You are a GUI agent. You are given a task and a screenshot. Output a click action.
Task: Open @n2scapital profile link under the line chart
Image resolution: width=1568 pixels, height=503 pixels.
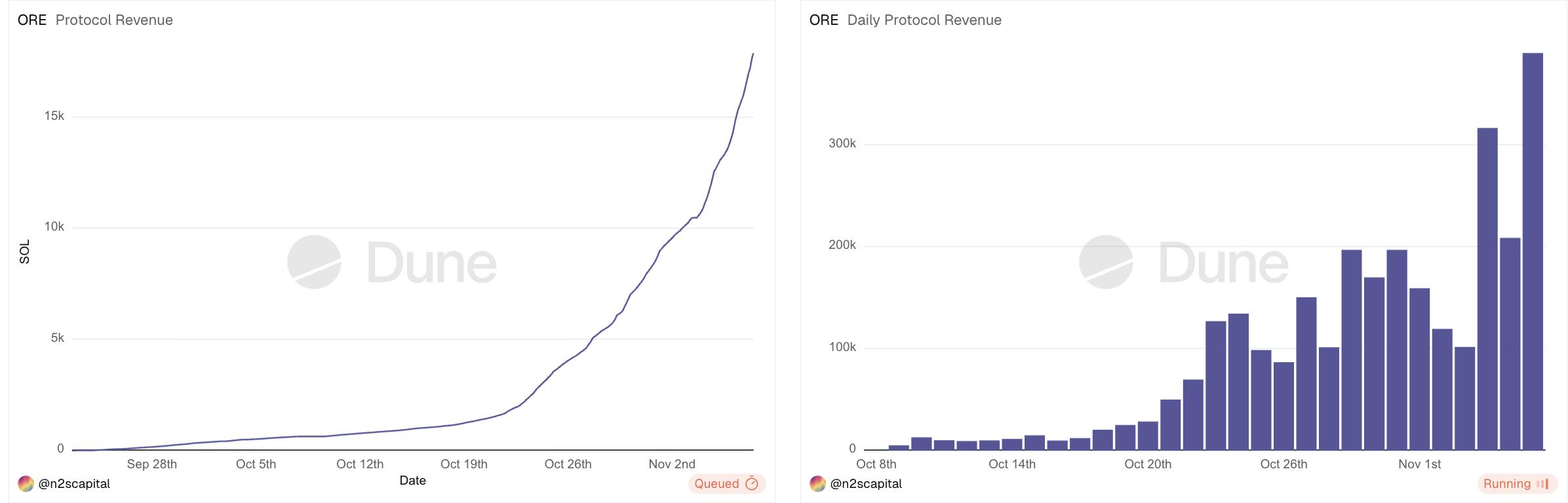point(74,484)
